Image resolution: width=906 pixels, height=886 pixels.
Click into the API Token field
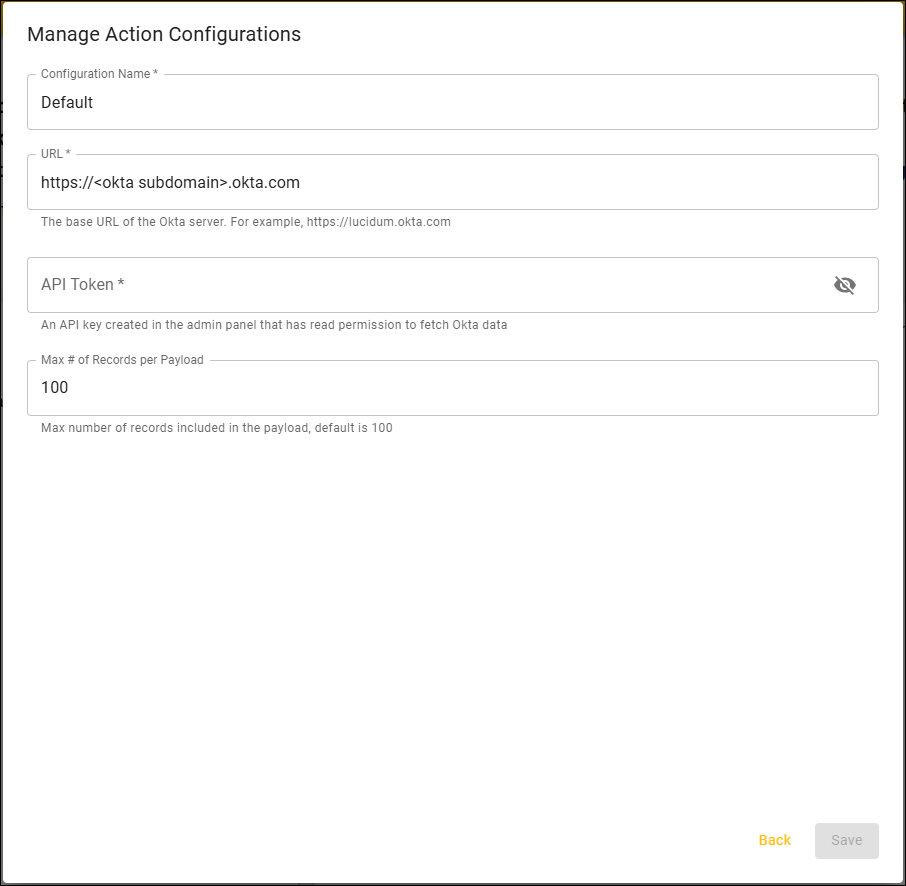point(453,285)
